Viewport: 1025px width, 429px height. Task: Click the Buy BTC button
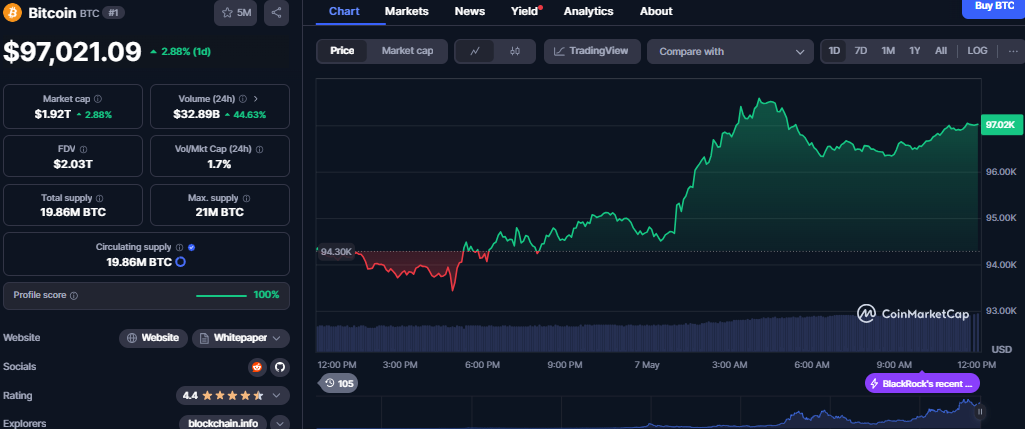[992, 6]
